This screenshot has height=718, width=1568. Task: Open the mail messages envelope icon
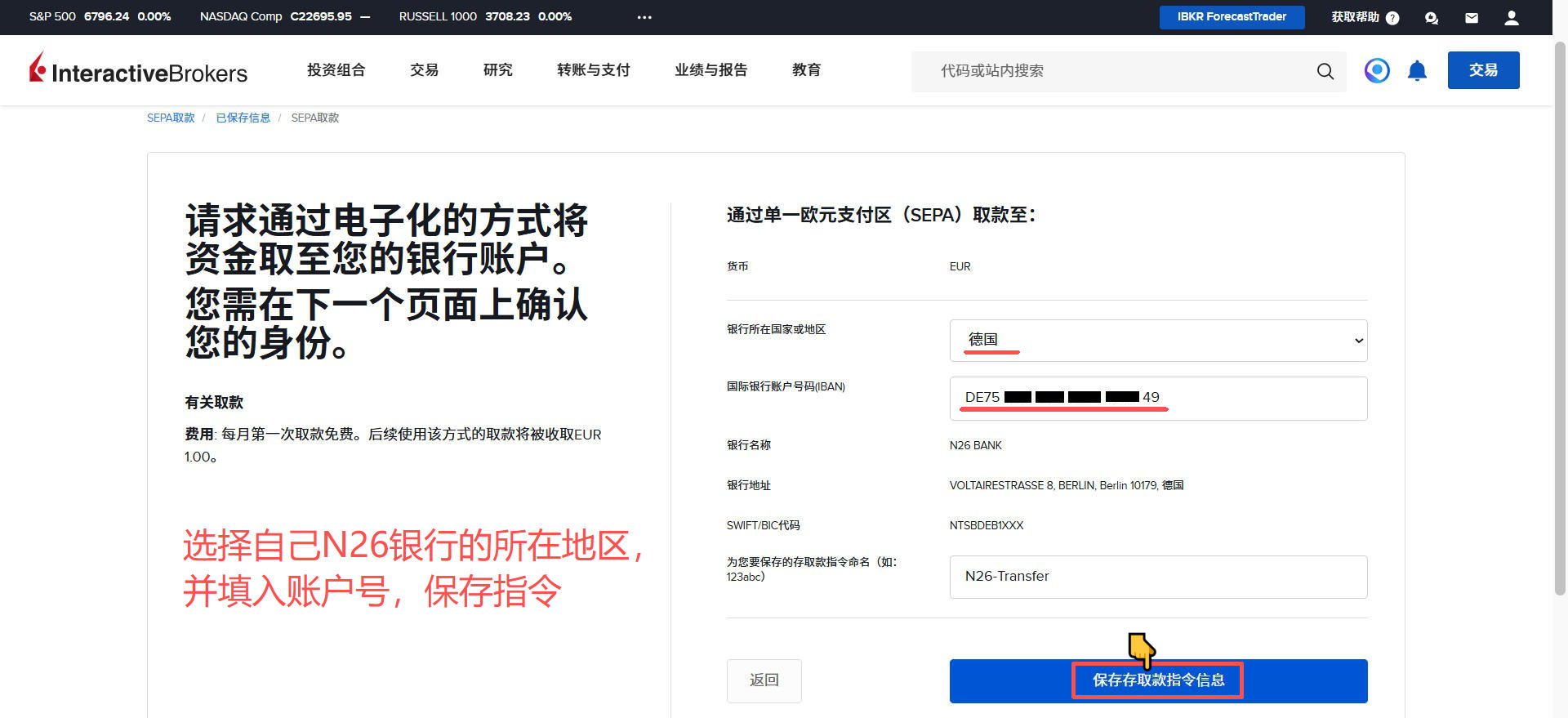click(1472, 17)
